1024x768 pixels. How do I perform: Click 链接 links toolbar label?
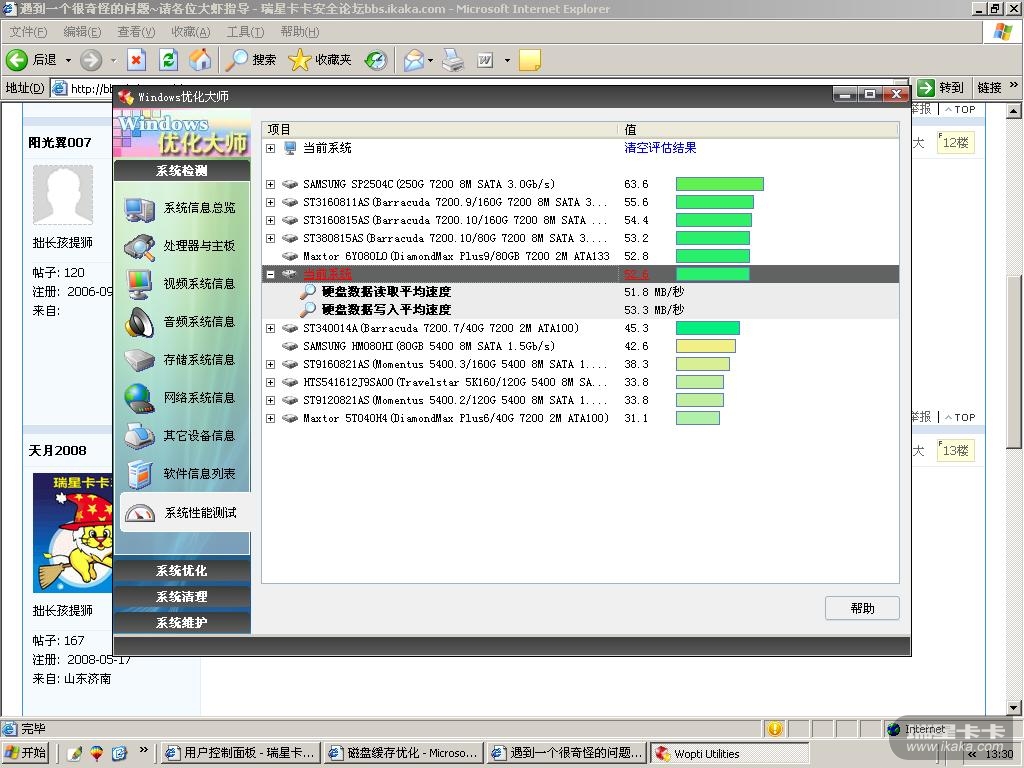[x=989, y=88]
